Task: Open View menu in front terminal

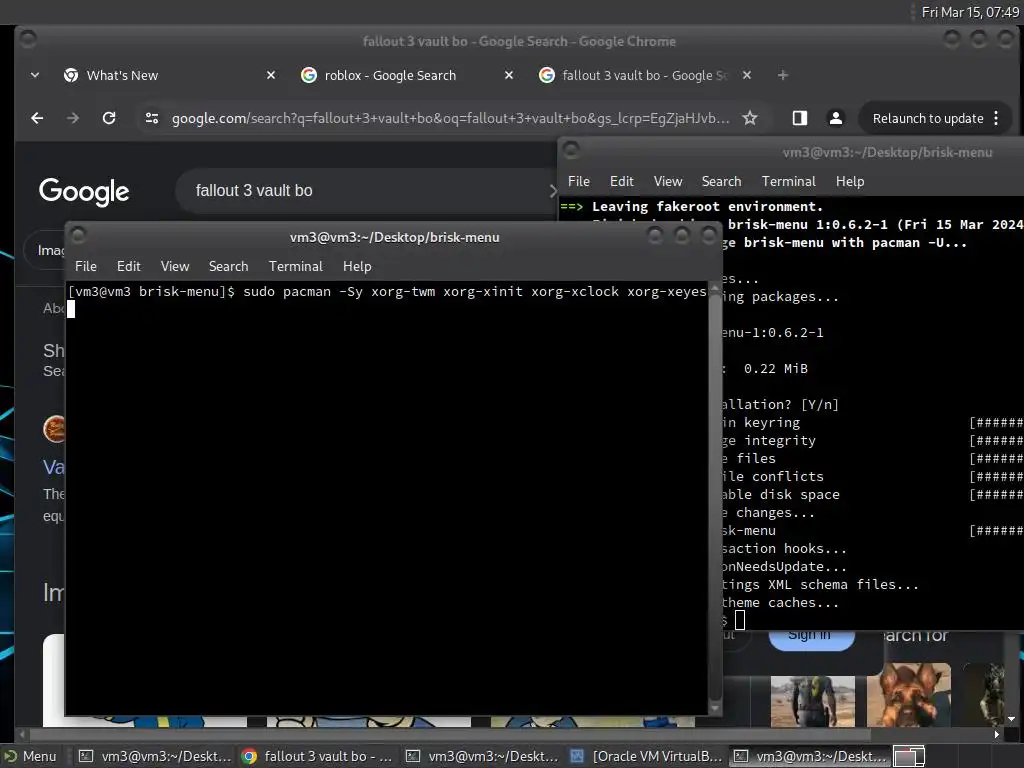Action: pos(175,266)
